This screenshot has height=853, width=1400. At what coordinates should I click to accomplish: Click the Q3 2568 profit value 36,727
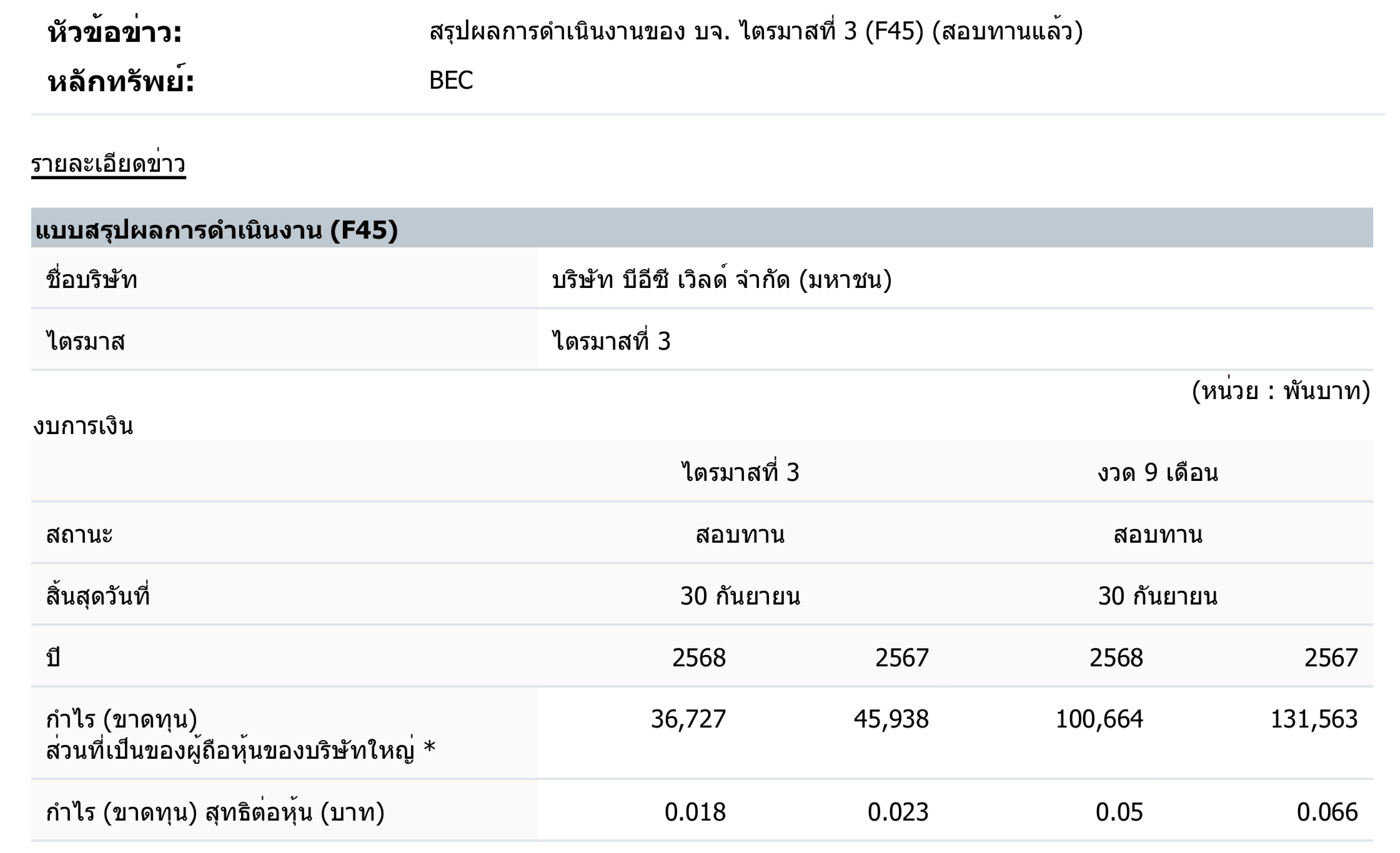coord(688,719)
